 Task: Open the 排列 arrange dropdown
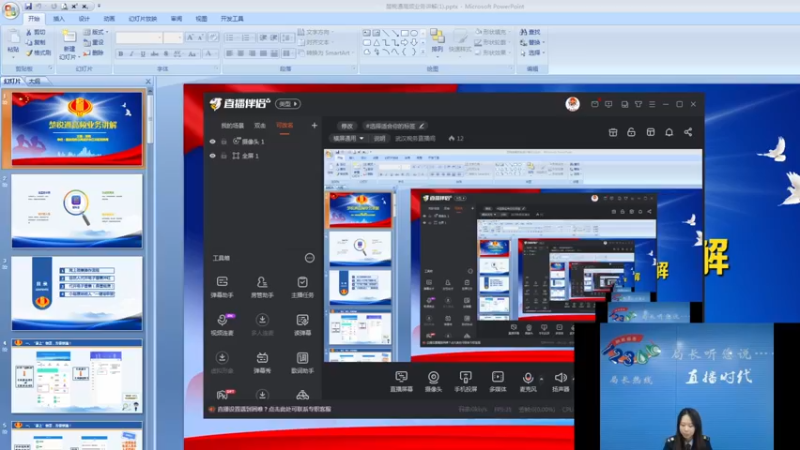click(437, 41)
